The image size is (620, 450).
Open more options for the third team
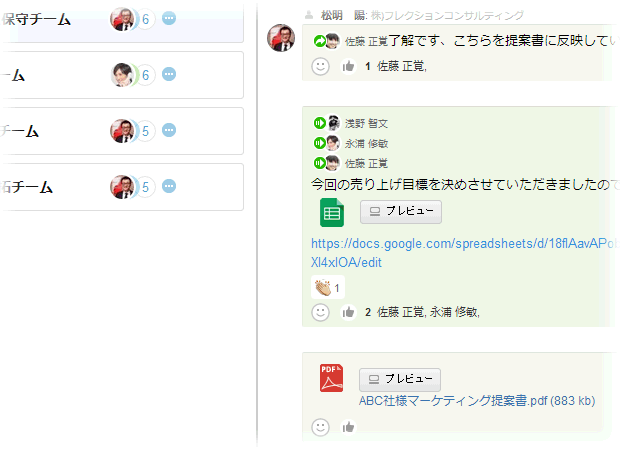[x=169, y=130]
